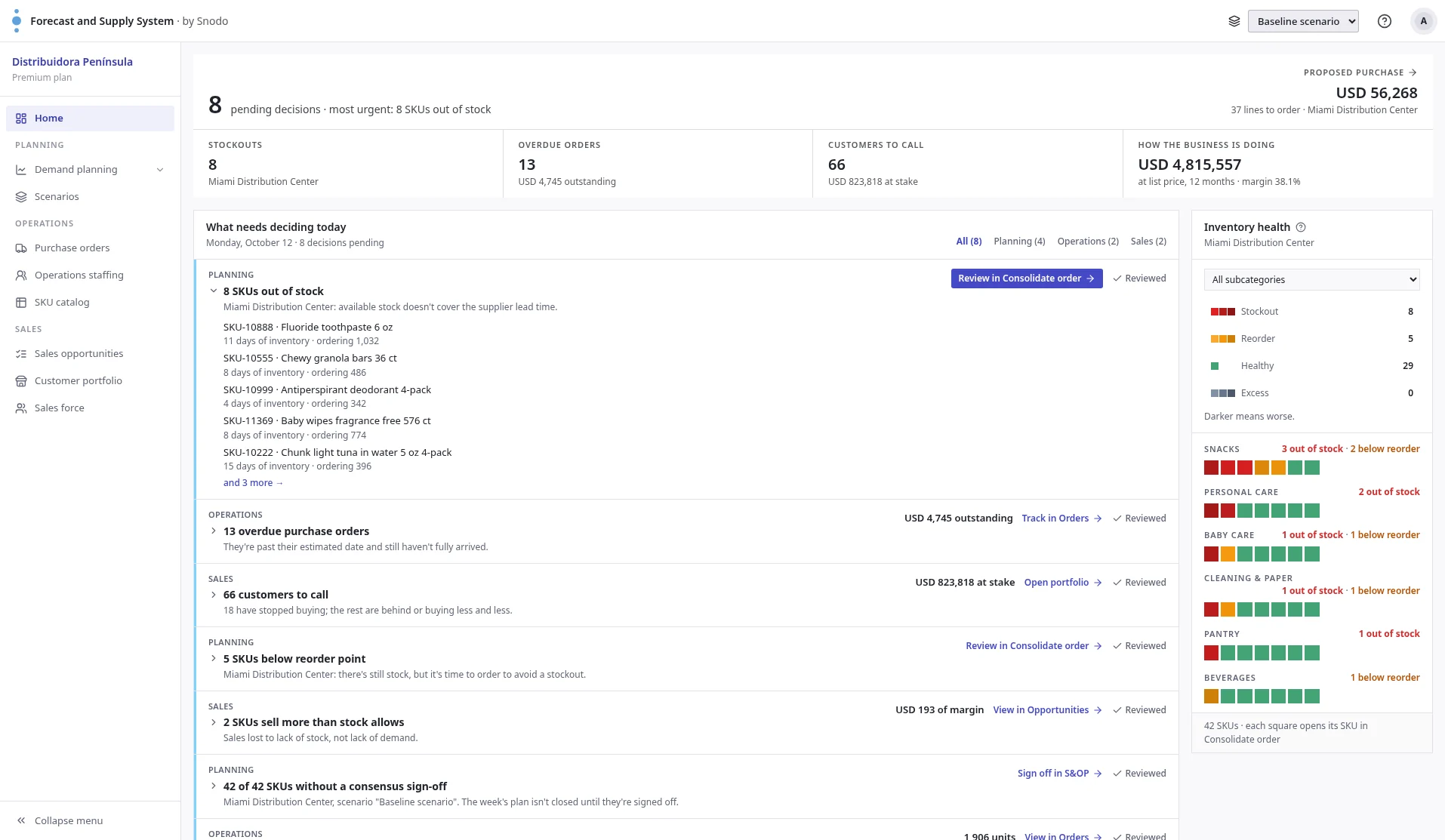Click the orange Beverages SKU square

point(1212,697)
